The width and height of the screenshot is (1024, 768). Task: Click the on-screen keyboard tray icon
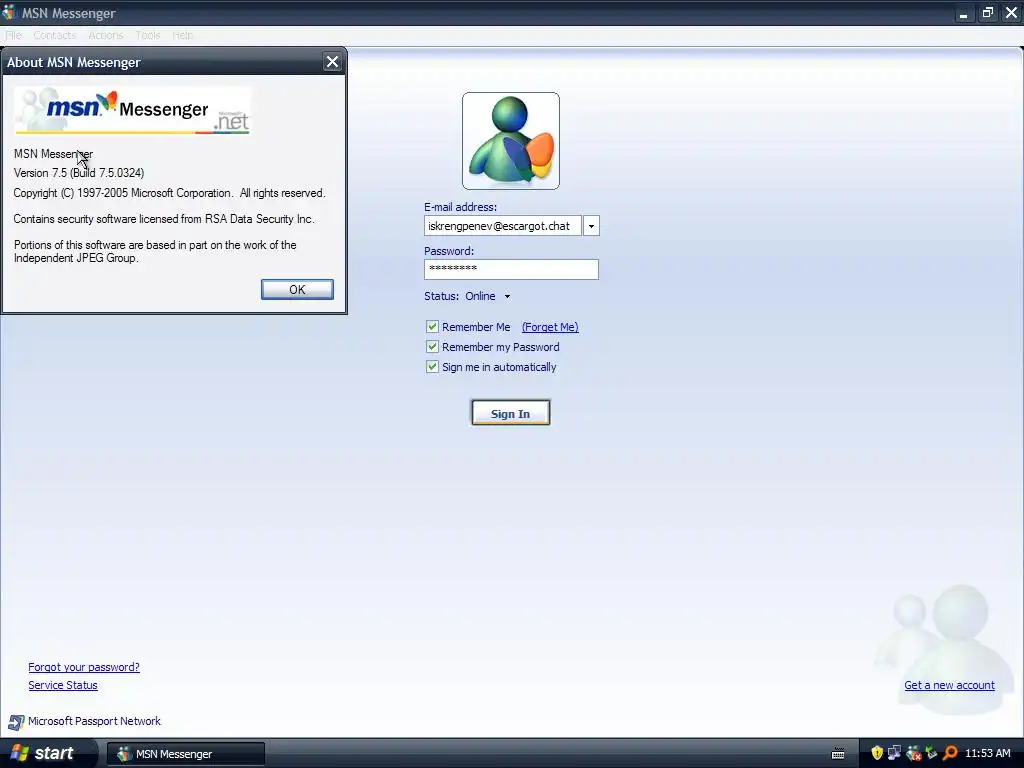click(838, 754)
